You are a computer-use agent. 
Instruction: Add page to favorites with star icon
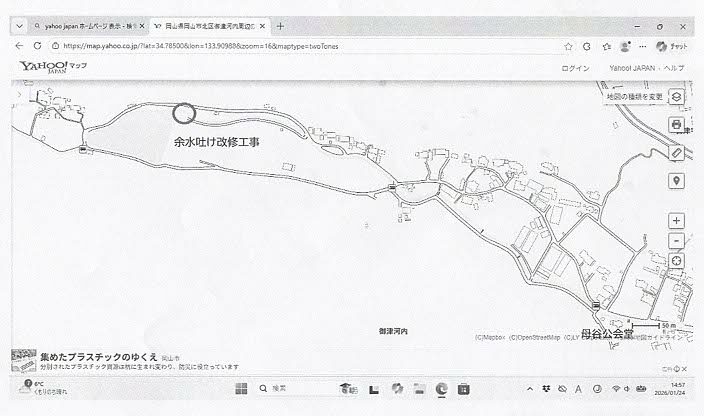coord(568,46)
